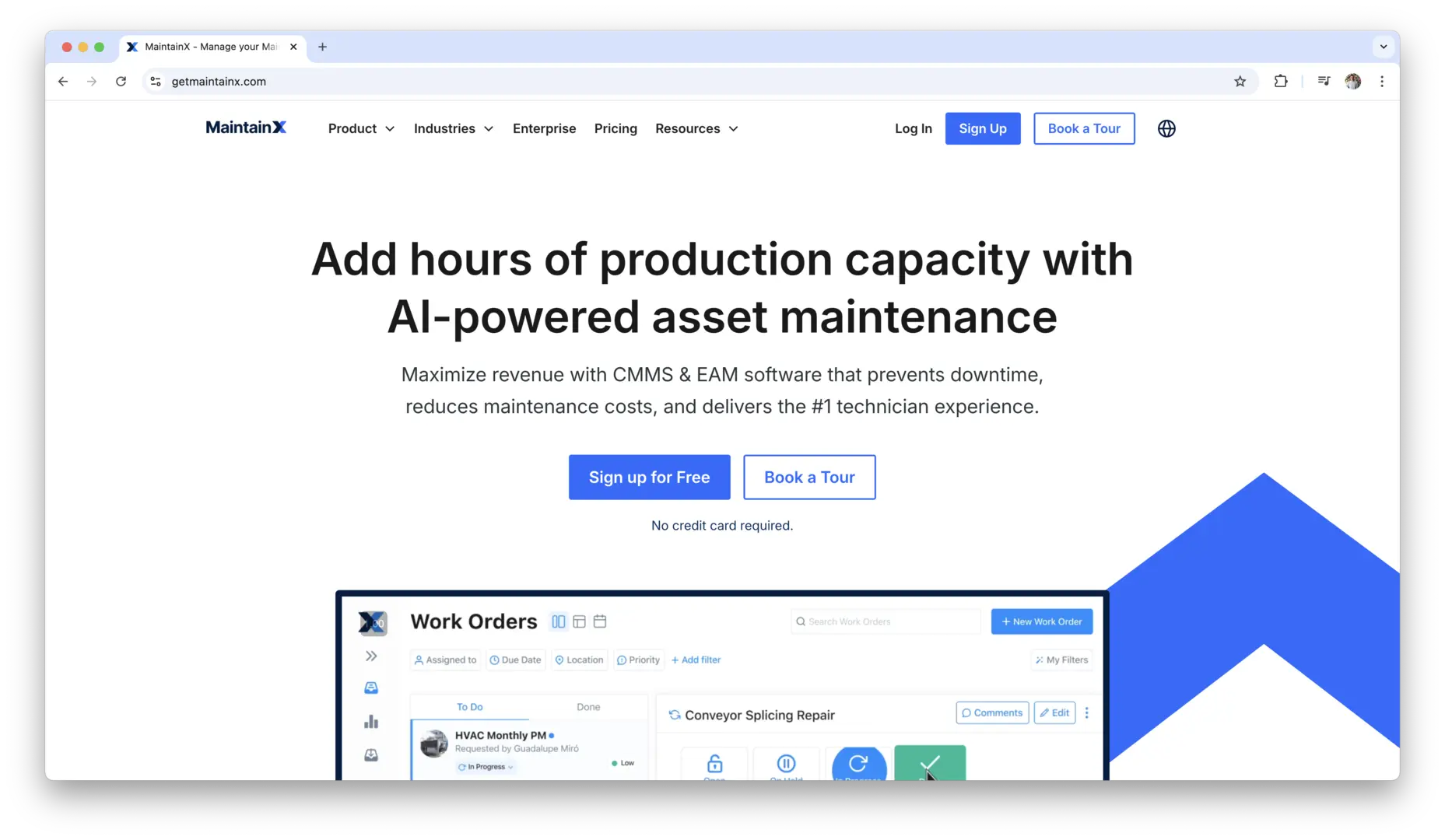Click the large Book a Tour button

809,477
